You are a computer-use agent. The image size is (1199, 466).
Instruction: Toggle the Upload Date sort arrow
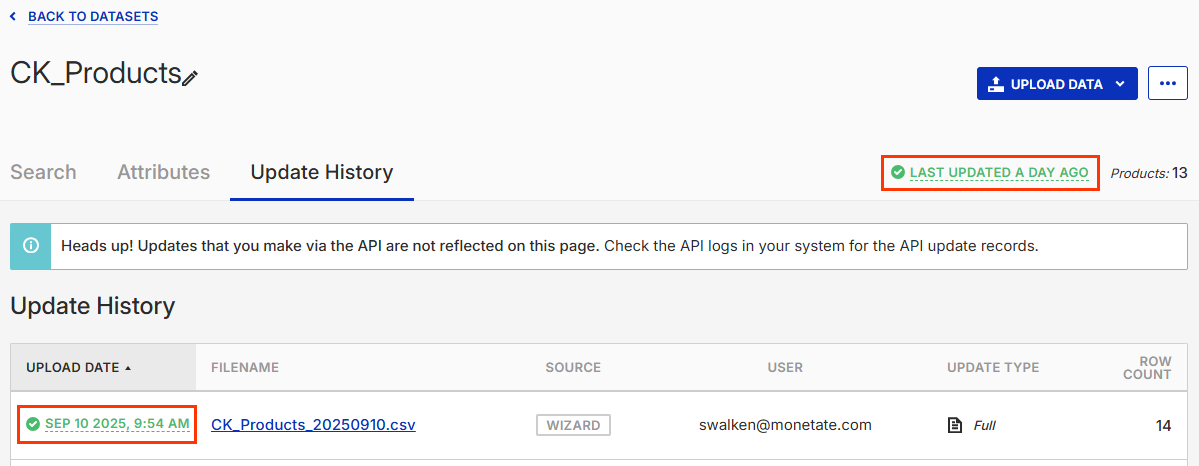pyautogui.click(x=128, y=368)
